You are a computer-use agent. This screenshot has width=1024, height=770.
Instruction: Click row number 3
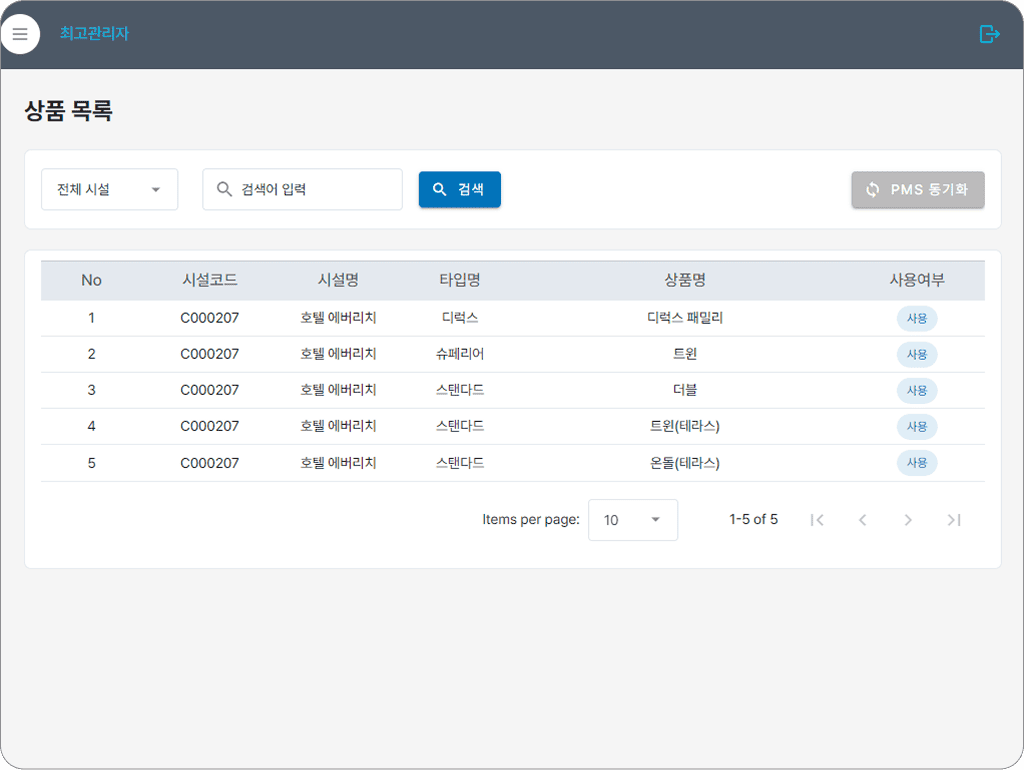click(x=91, y=390)
